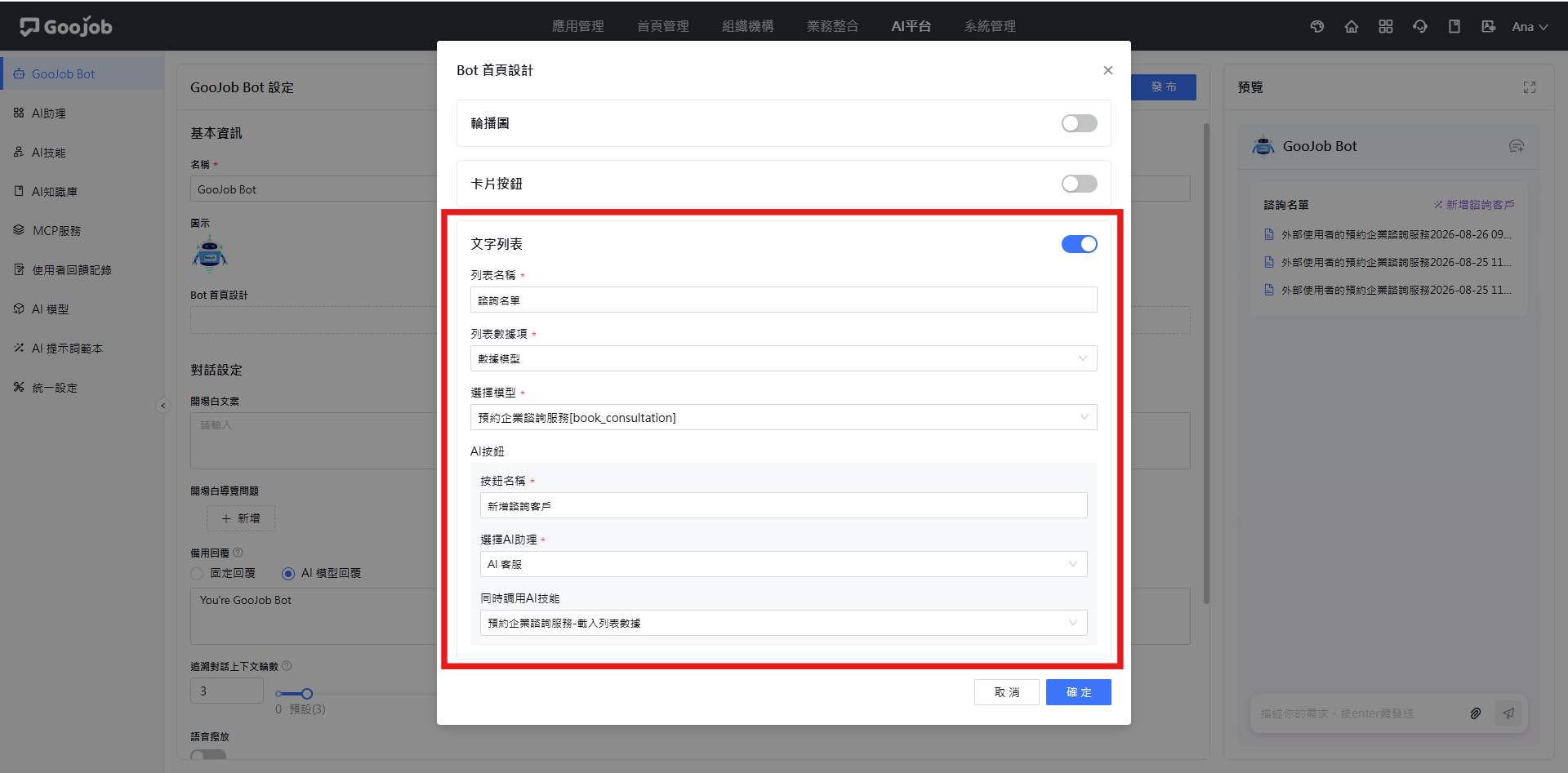Open 系統管理 in top menu
The height and width of the screenshot is (773, 1568).
point(991,26)
